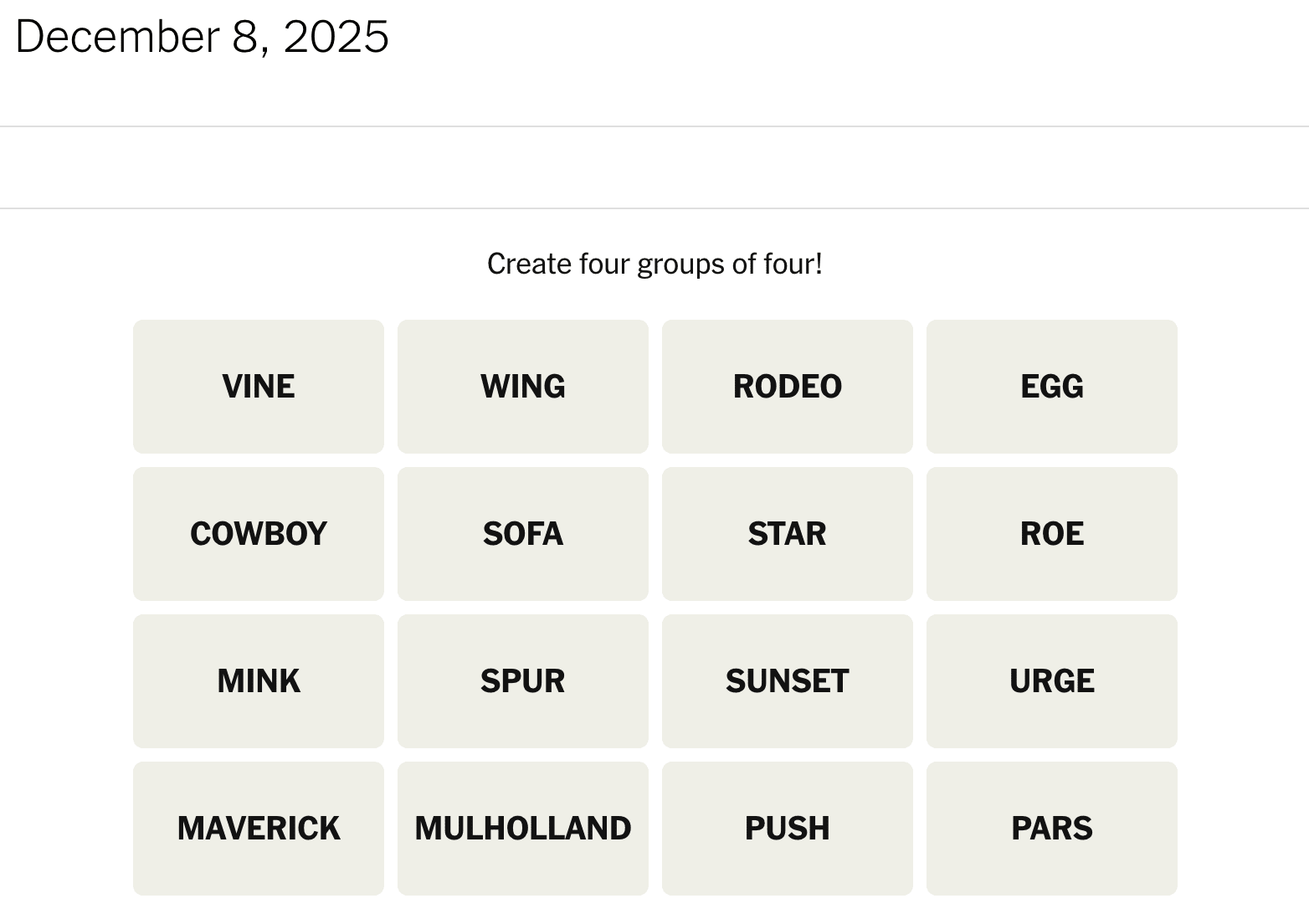Select the VINE word tile
This screenshot has height=924, width=1309.
point(258,387)
